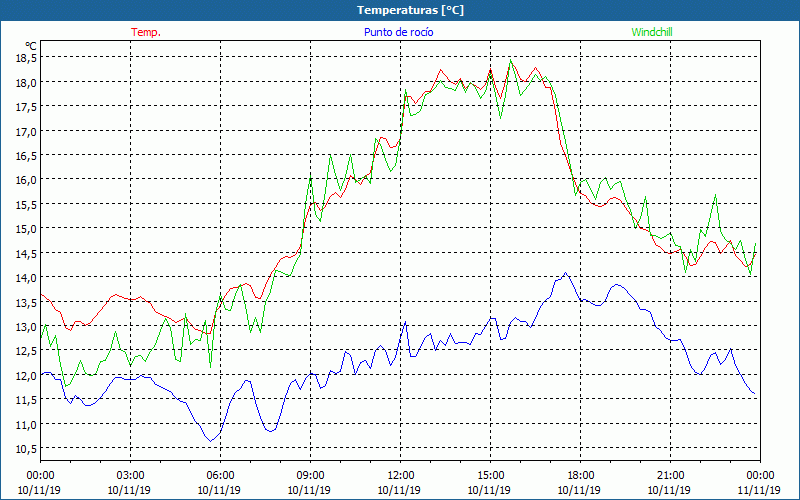
Task: Click the 11,5 y-axis value
Action: click(x=26, y=400)
